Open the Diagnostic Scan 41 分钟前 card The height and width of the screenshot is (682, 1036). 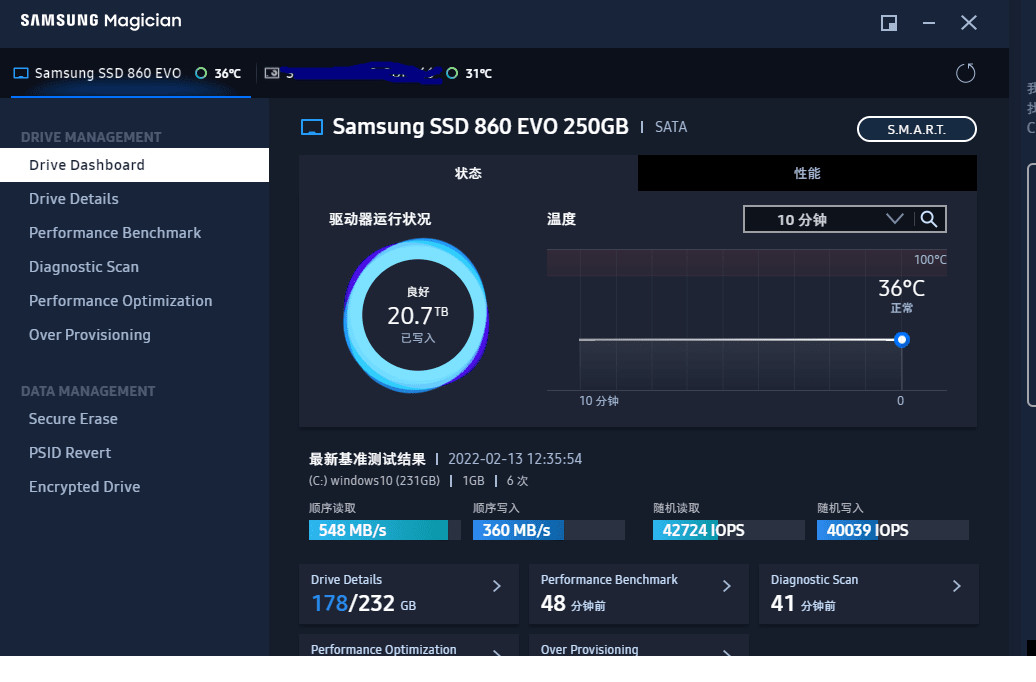(x=868, y=594)
